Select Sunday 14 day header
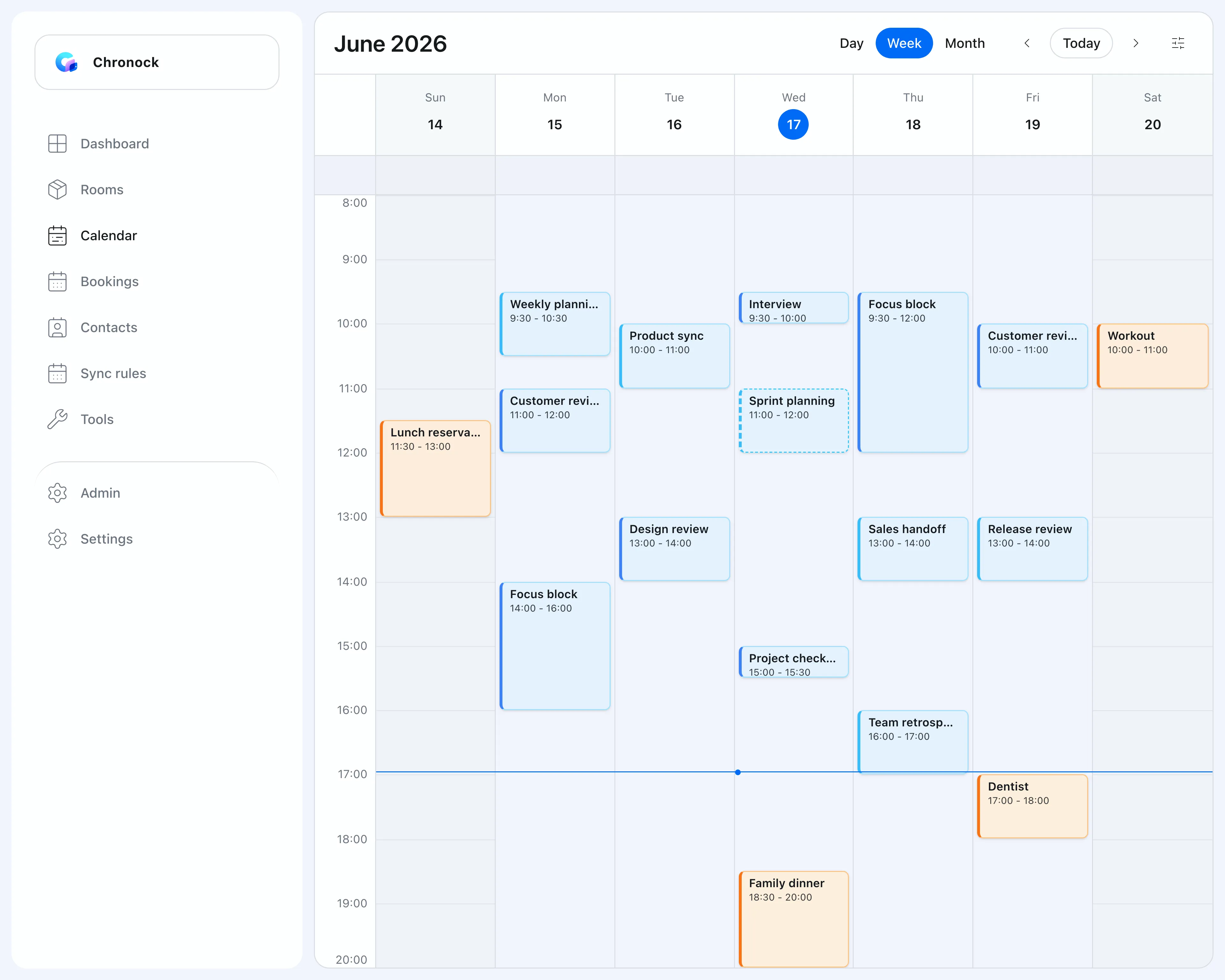 click(435, 114)
